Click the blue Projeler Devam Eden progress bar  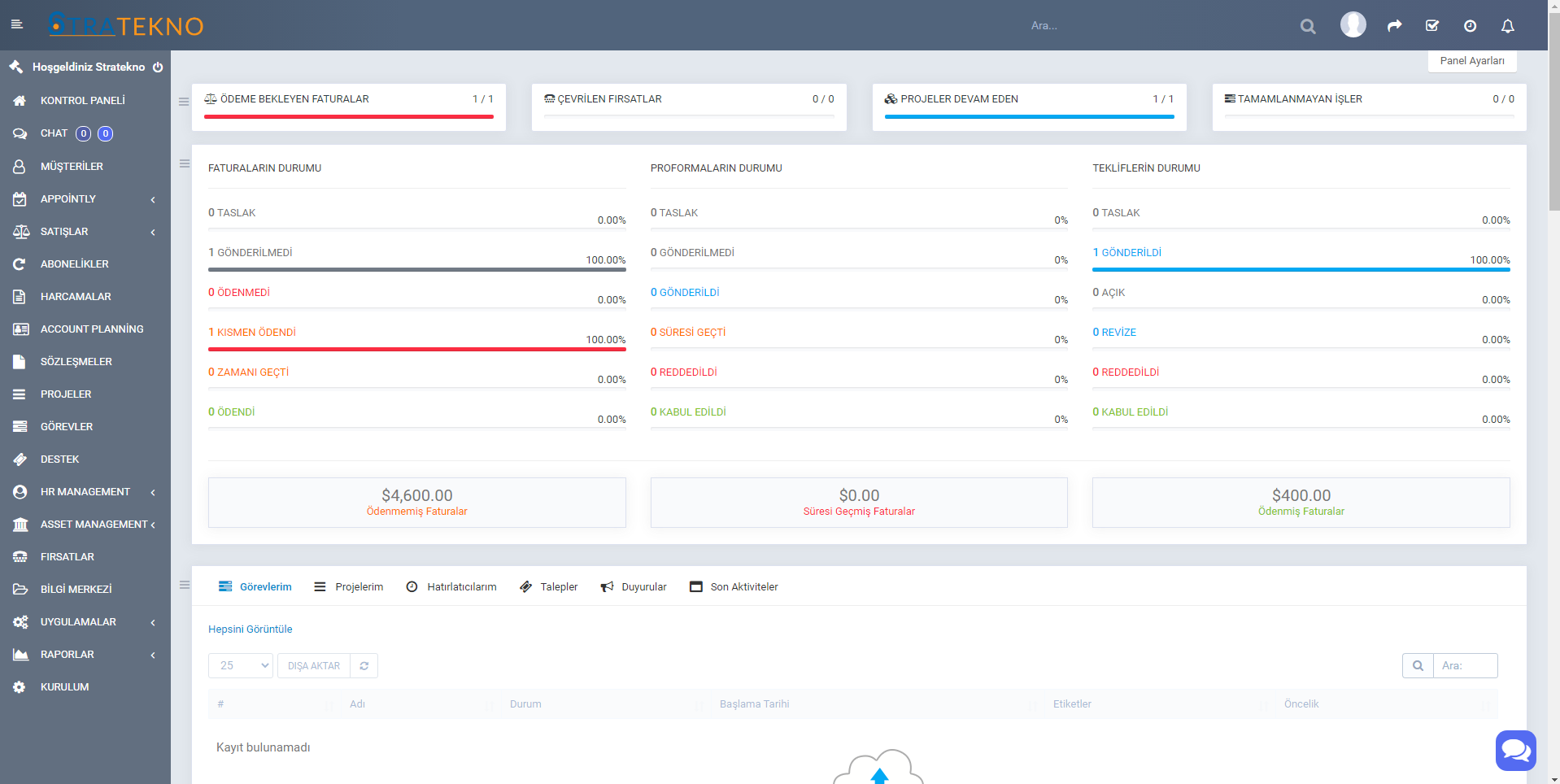point(1029,117)
